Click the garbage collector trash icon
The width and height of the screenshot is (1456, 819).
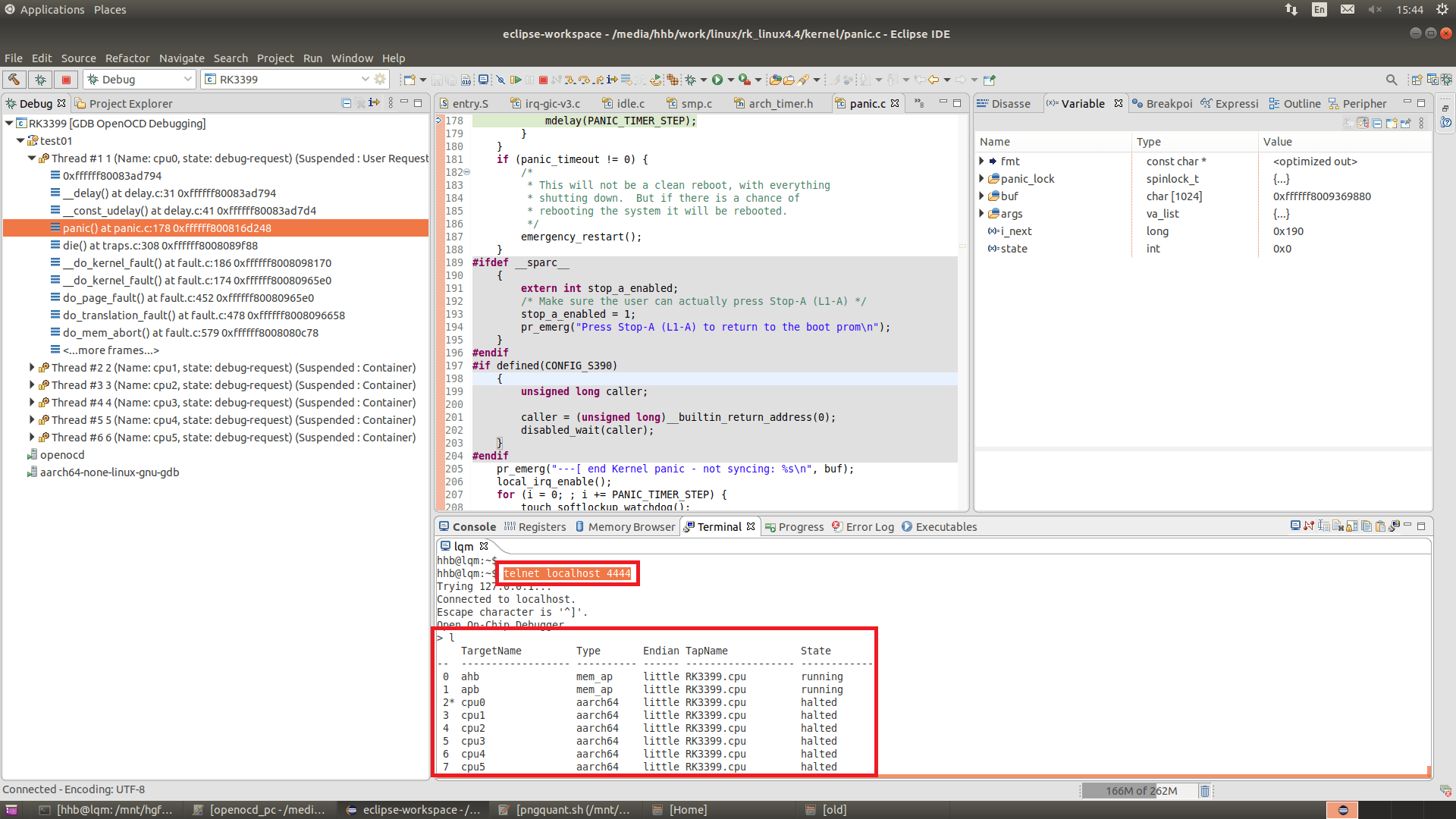[x=1204, y=791]
